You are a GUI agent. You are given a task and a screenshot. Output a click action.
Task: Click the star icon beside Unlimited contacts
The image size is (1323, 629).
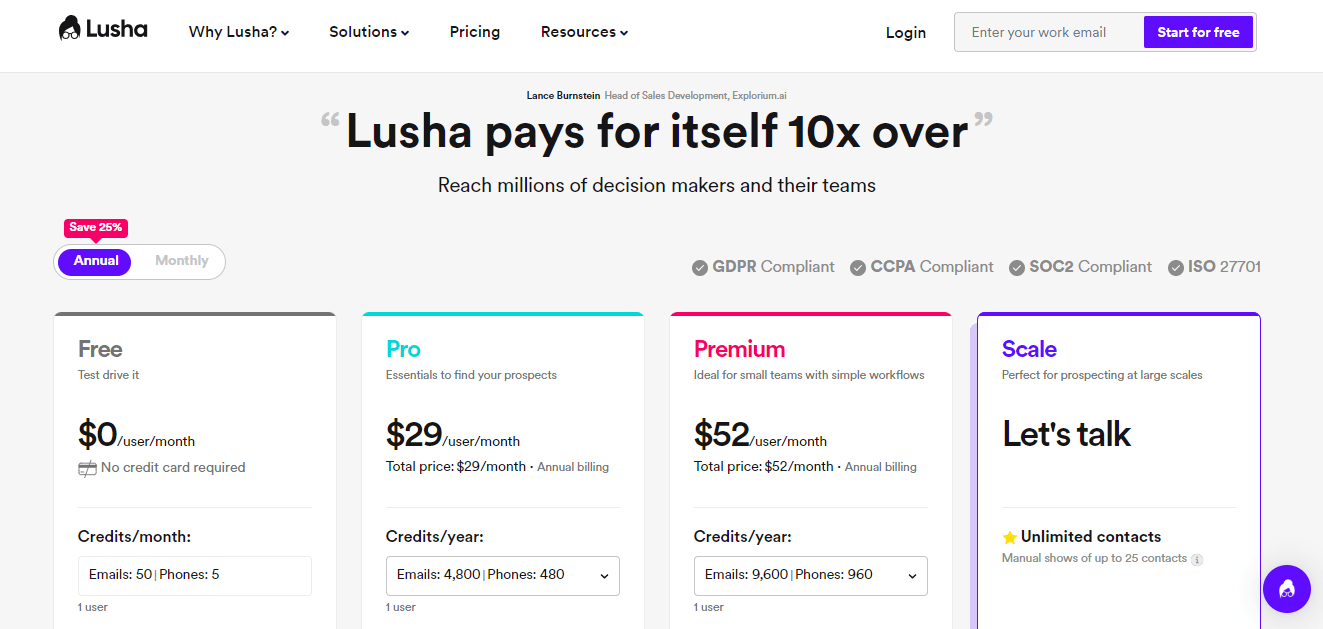[x=1008, y=536]
